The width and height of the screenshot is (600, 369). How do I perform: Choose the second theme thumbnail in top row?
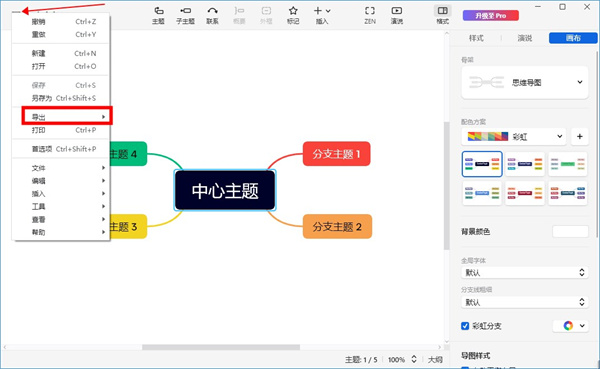coord(525,164)
